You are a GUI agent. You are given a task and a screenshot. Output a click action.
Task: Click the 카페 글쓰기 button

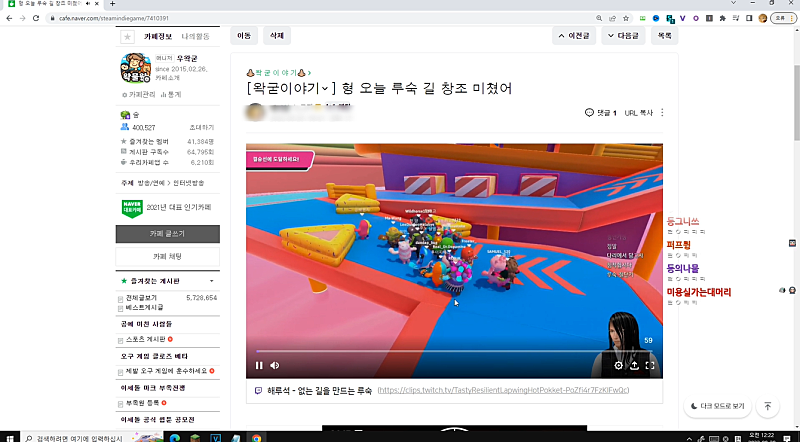coord(167,234)
